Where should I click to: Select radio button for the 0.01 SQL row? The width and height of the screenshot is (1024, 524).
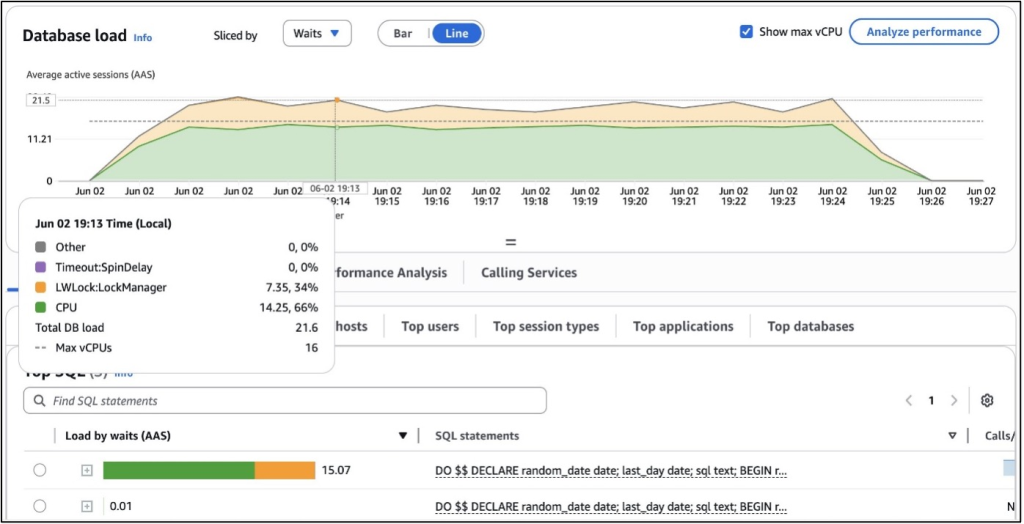[39, 507]
